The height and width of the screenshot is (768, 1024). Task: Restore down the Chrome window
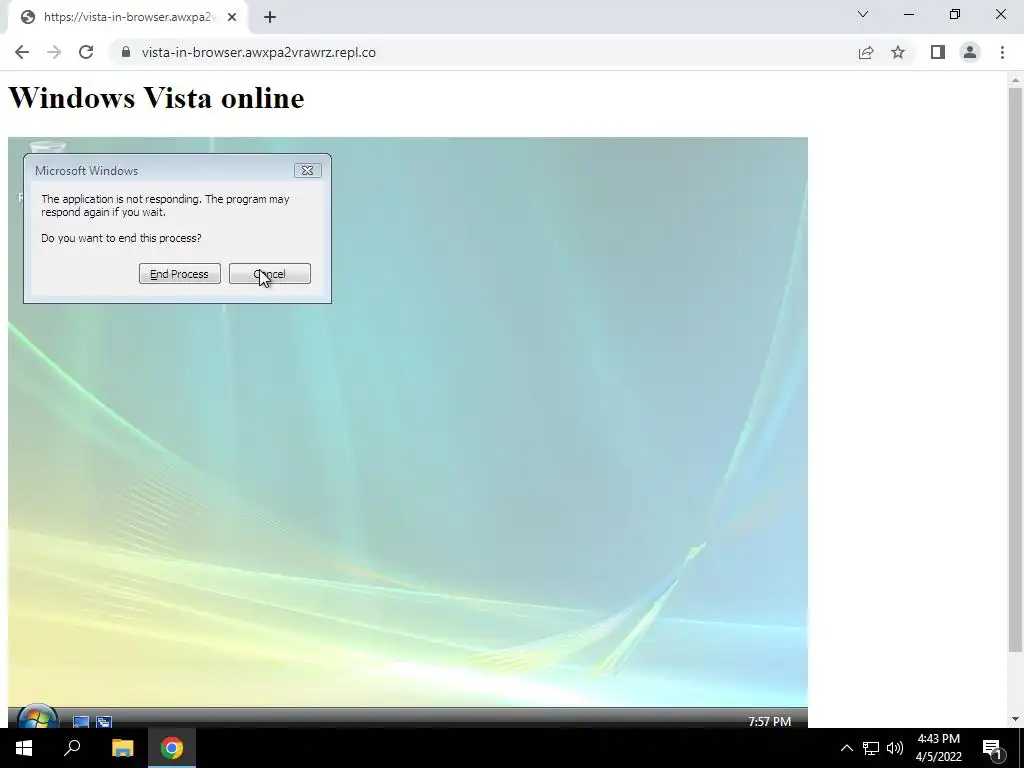point(955,14)
